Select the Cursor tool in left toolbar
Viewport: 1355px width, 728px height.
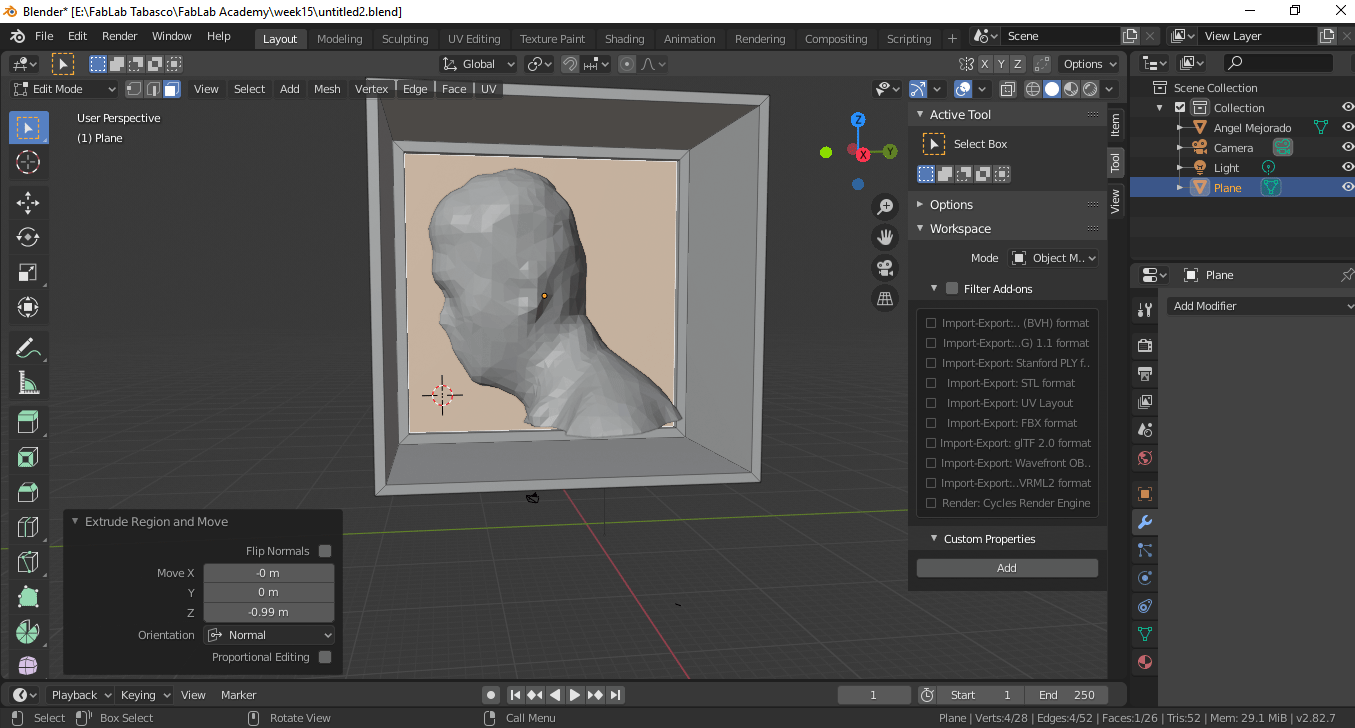28,163
